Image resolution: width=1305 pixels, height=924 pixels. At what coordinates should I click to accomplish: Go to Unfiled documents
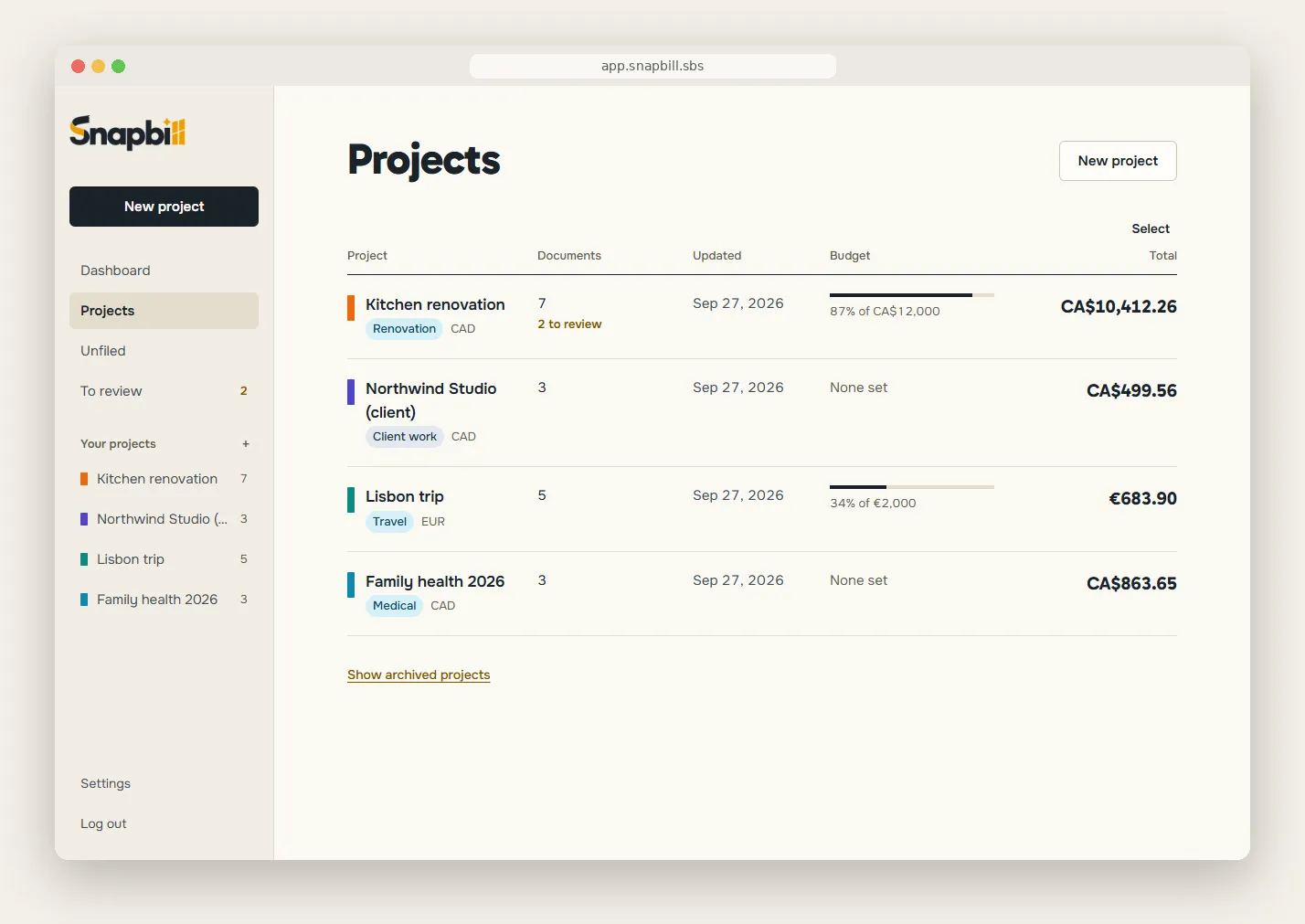tap(164, 351)
